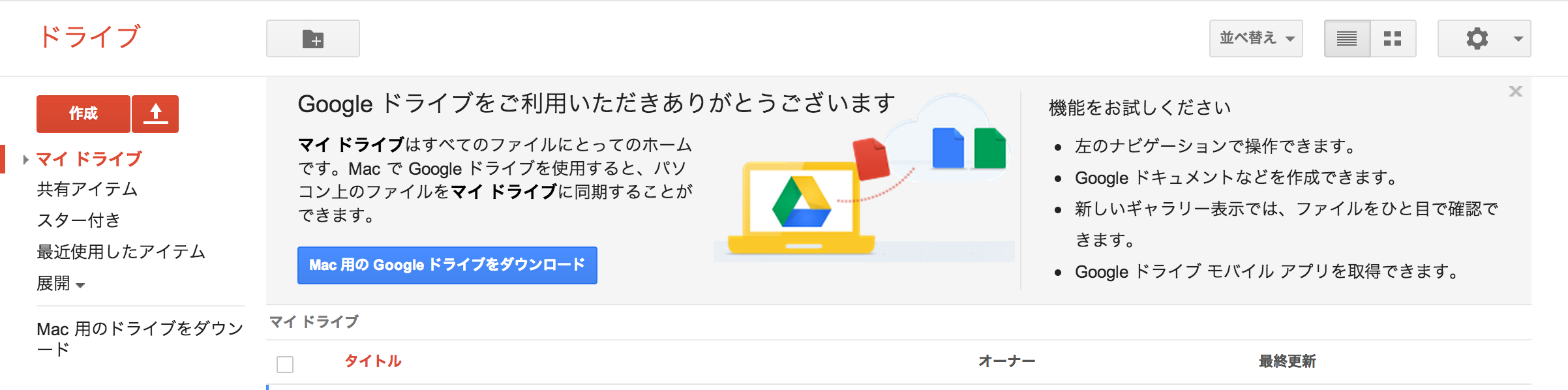Select スター付き in the sidebar
This screenshot has height=390, width=1568.
click(79, 220)
